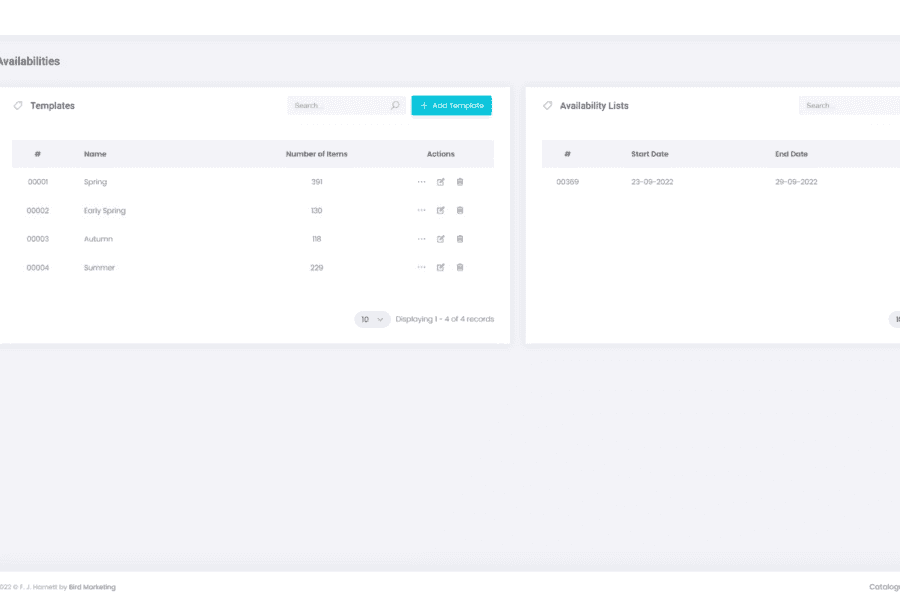
Task: Focus the Availability Lists search field
Action: (x=850, y=105)
